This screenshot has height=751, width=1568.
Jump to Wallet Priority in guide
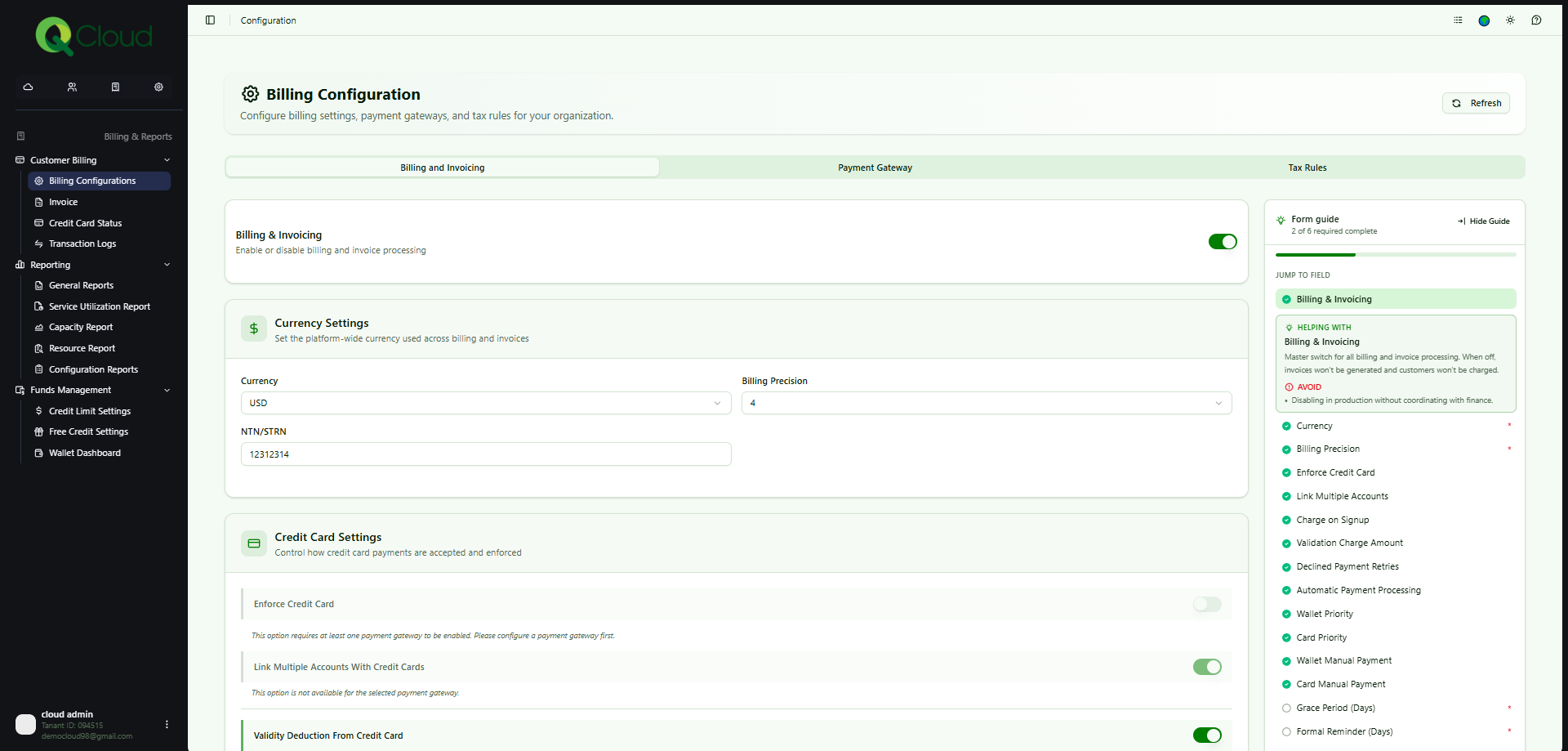pos(1396,614)
